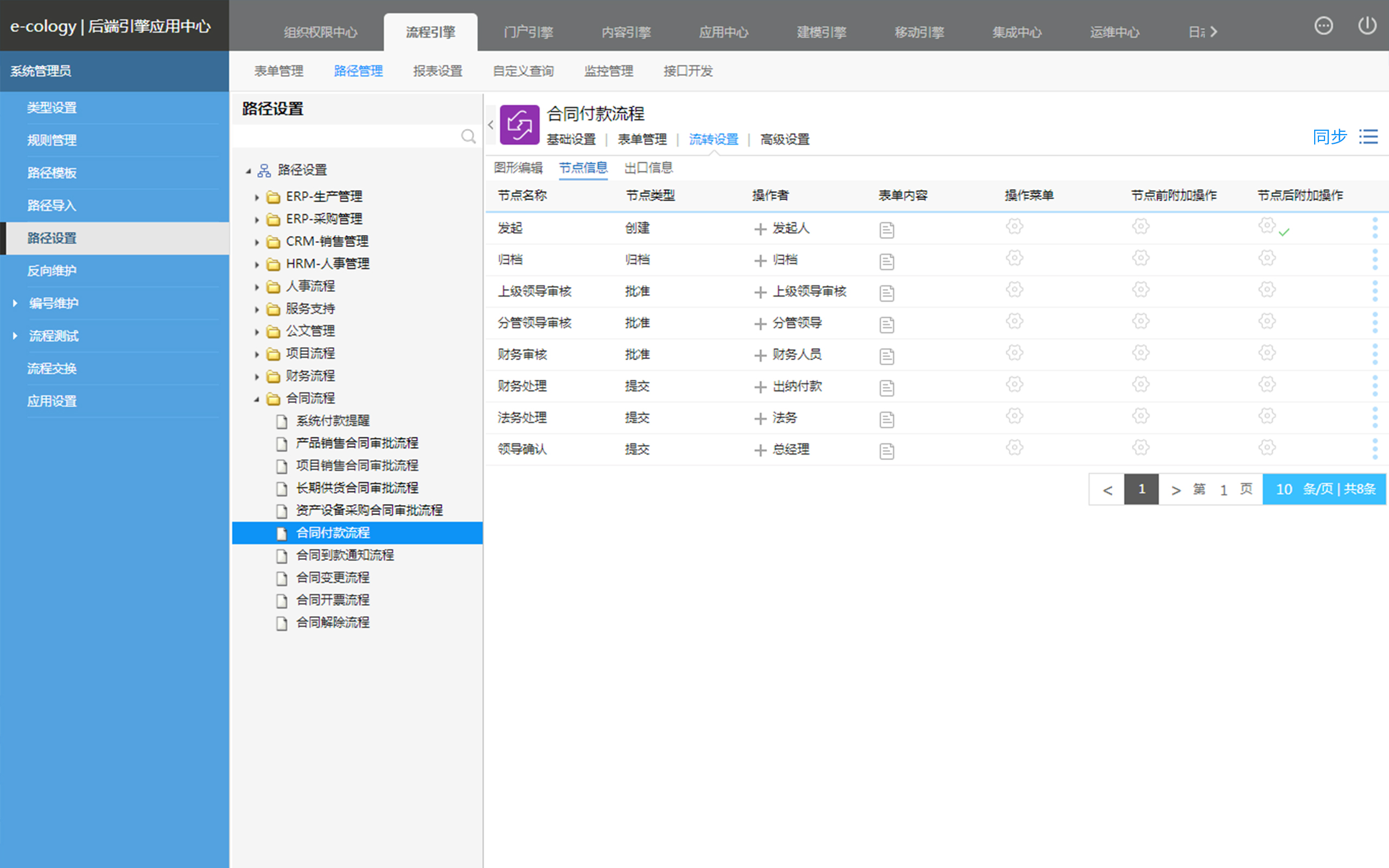Click operation menu gear for 发起 row

coord(1014,227)
